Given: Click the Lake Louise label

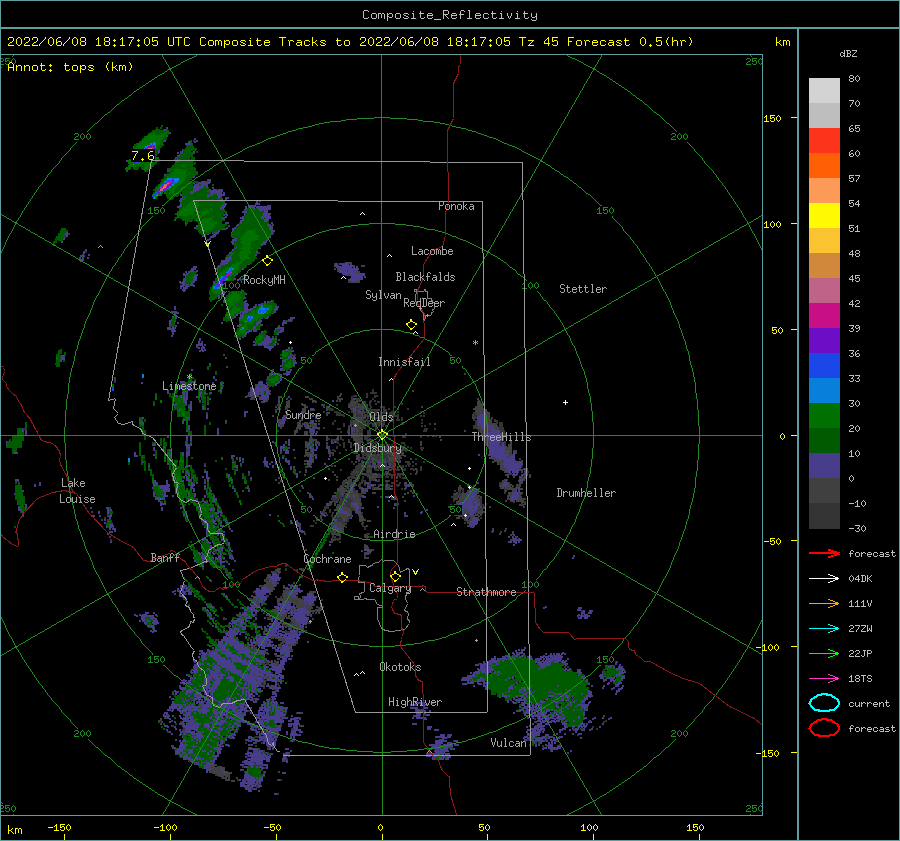Looking at the screenshot, I should [77, 491].
